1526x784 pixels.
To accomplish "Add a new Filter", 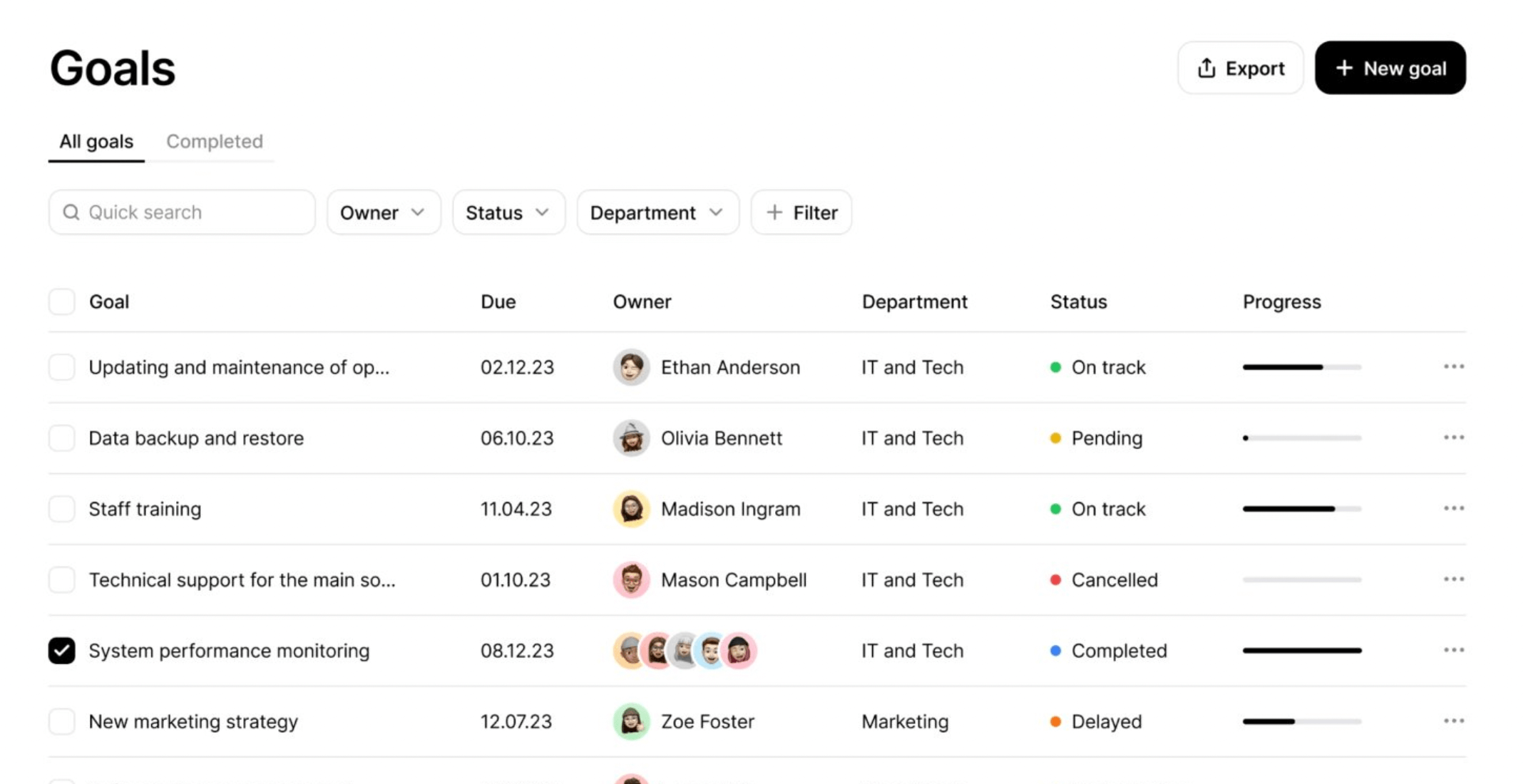I will click(x=801, y=212).
